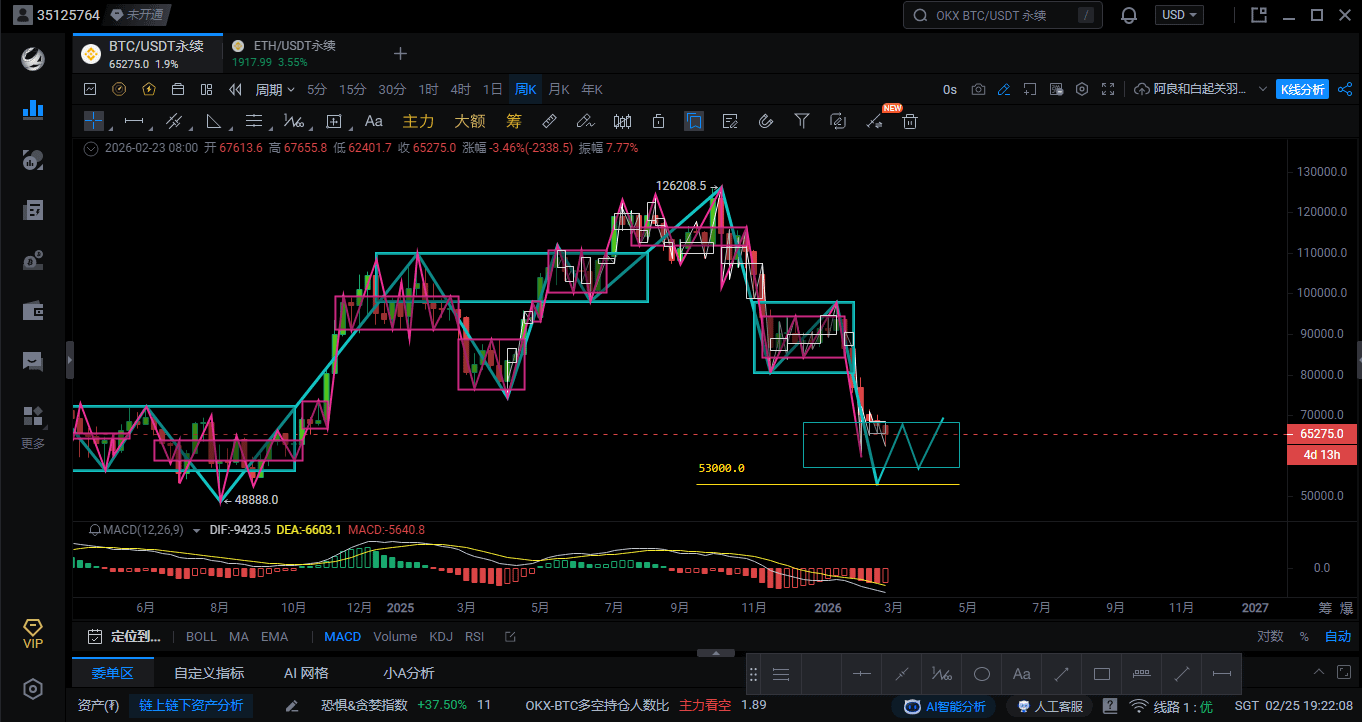Open the notification bell
Viewport: 1362px width, 722px height.
(1129, 15)
